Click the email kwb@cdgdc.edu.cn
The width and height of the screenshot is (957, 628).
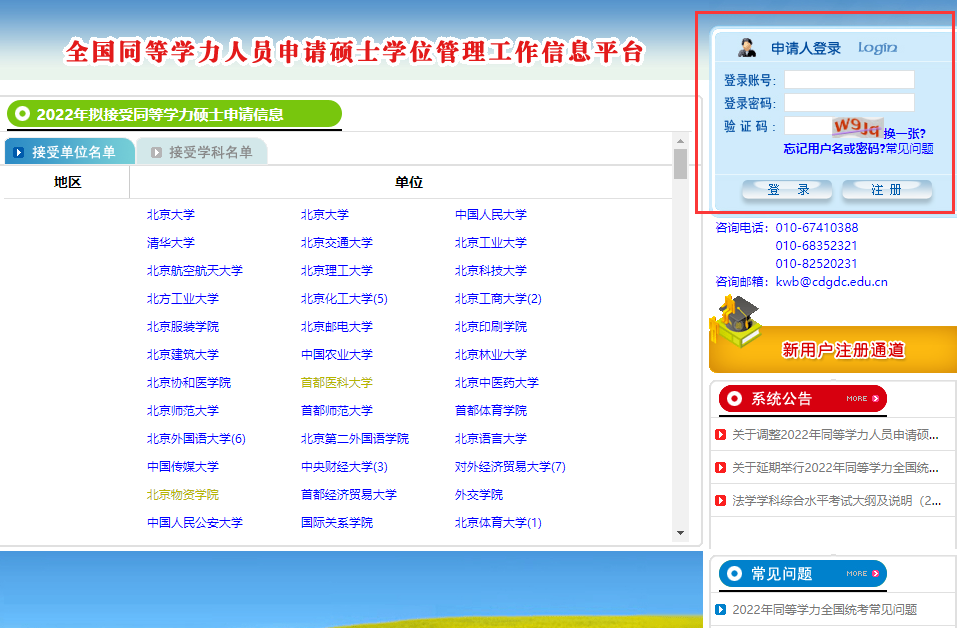pos(831,281)
